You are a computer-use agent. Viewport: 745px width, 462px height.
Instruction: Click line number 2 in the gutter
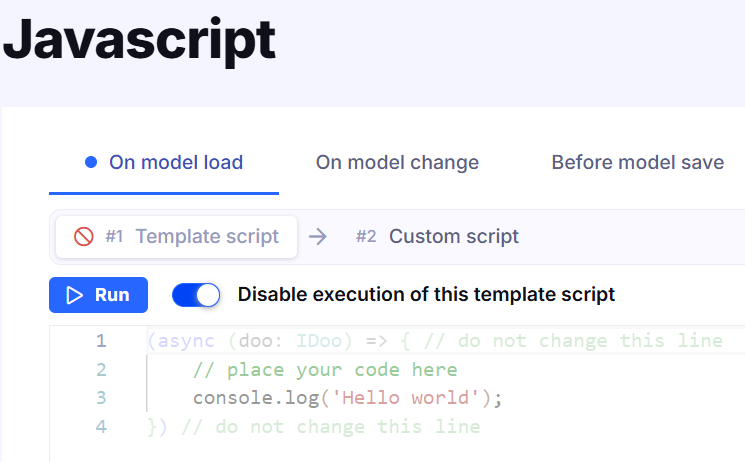click(101, 370)
